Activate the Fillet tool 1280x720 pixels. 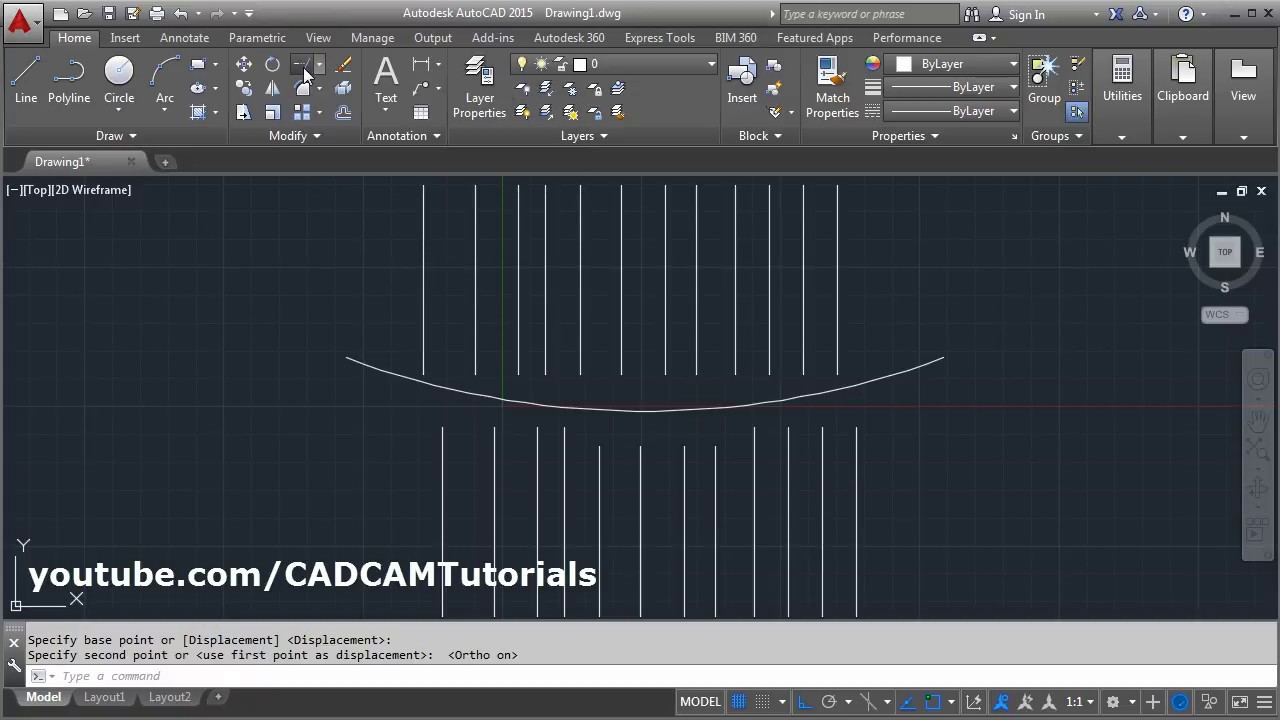pyautogui.click(x=302, y=89)
